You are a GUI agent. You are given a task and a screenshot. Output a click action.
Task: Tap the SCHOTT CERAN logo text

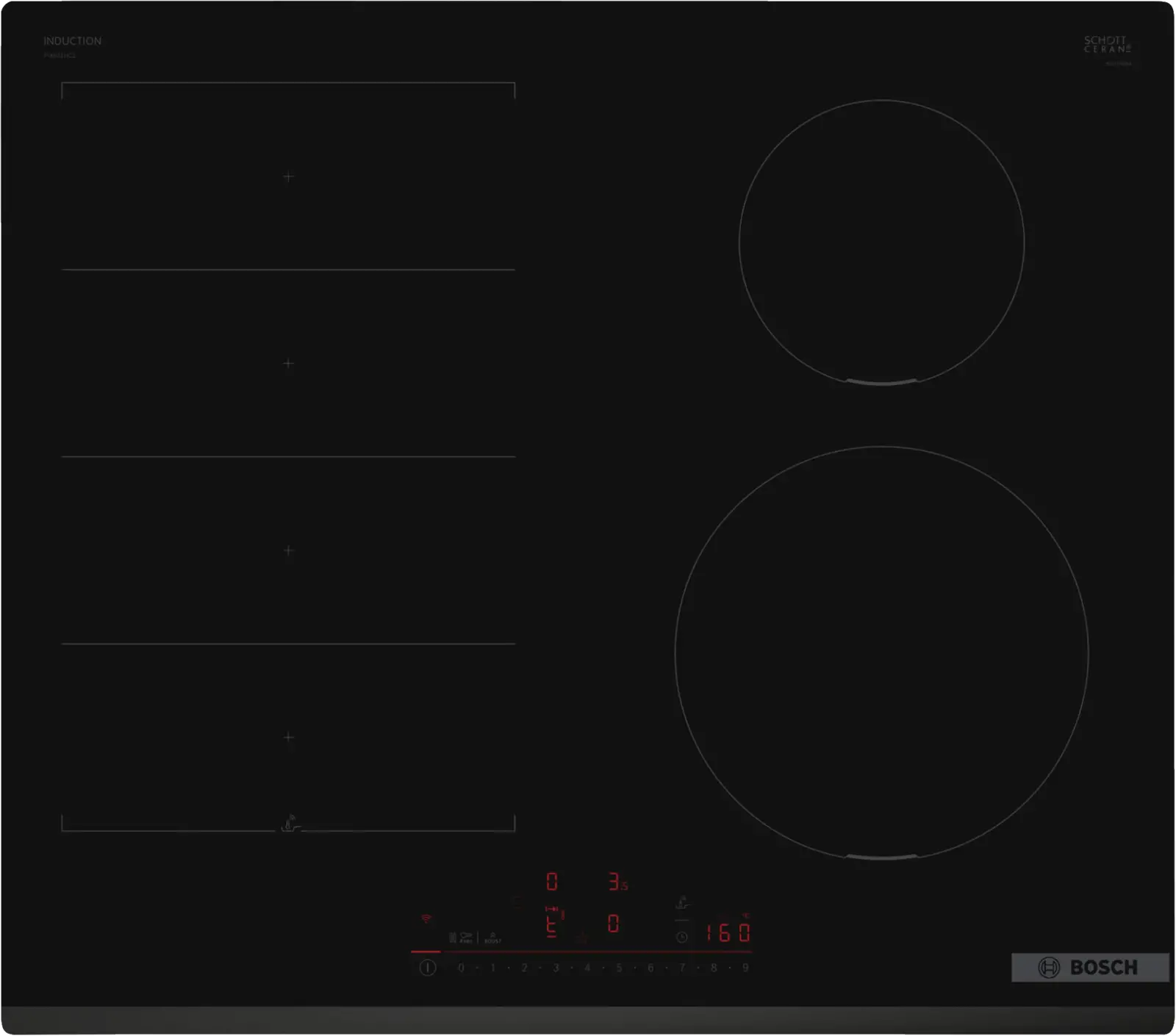click(1107, 44)
